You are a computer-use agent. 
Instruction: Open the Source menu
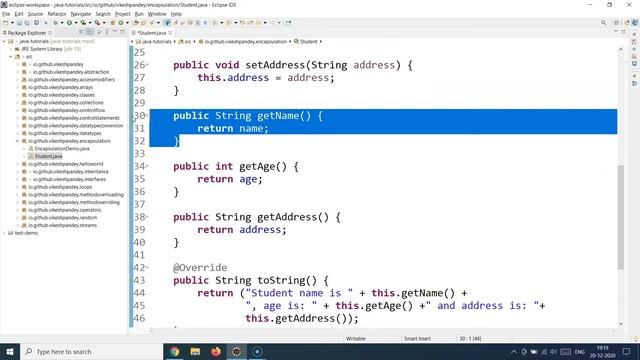(x=35, y=14)
